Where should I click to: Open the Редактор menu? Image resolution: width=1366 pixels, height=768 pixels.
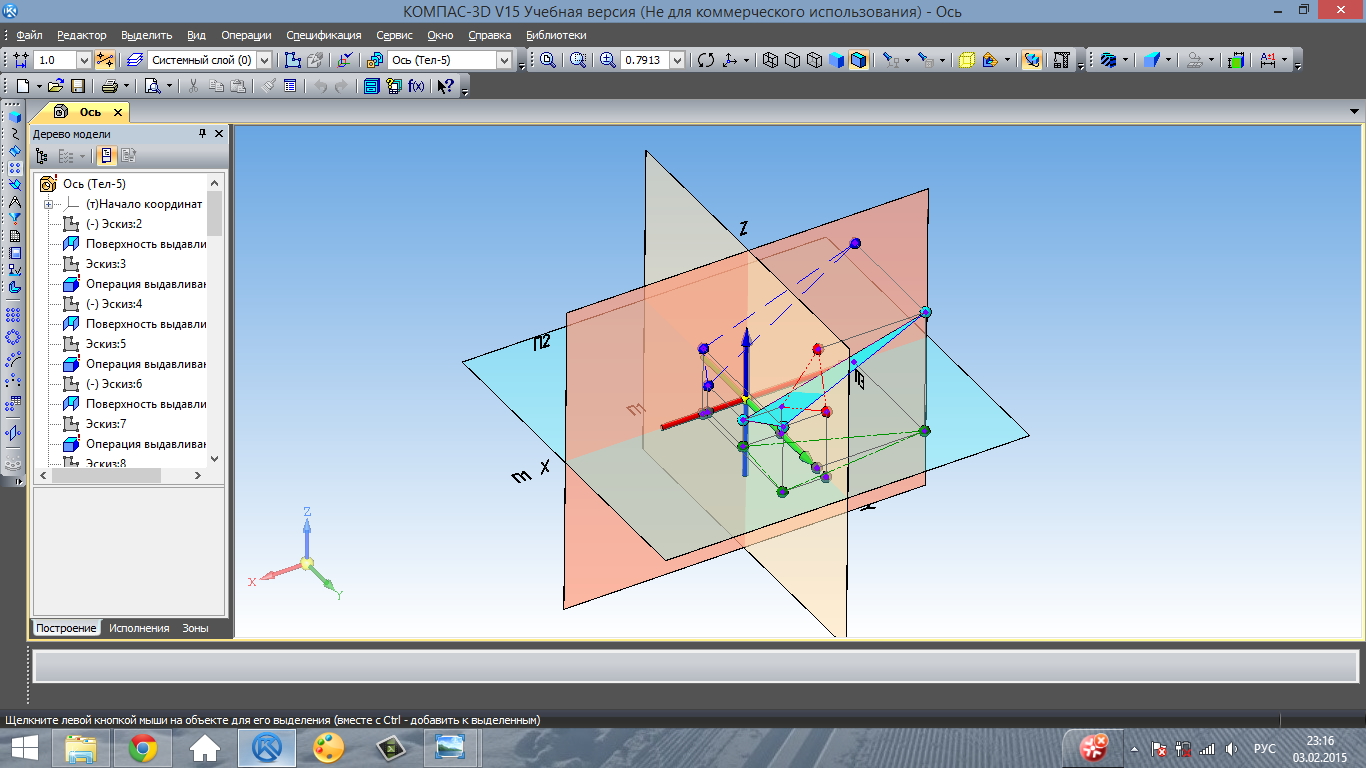82,35
